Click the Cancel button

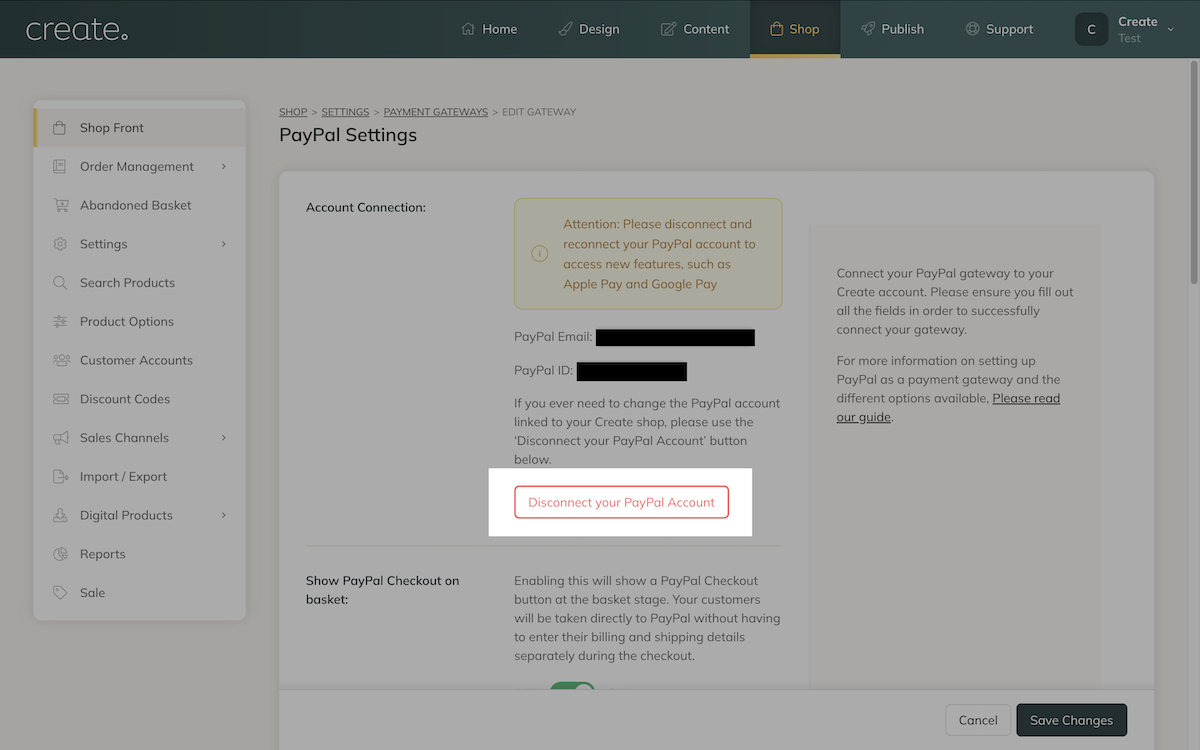click(x=978, y=720)
